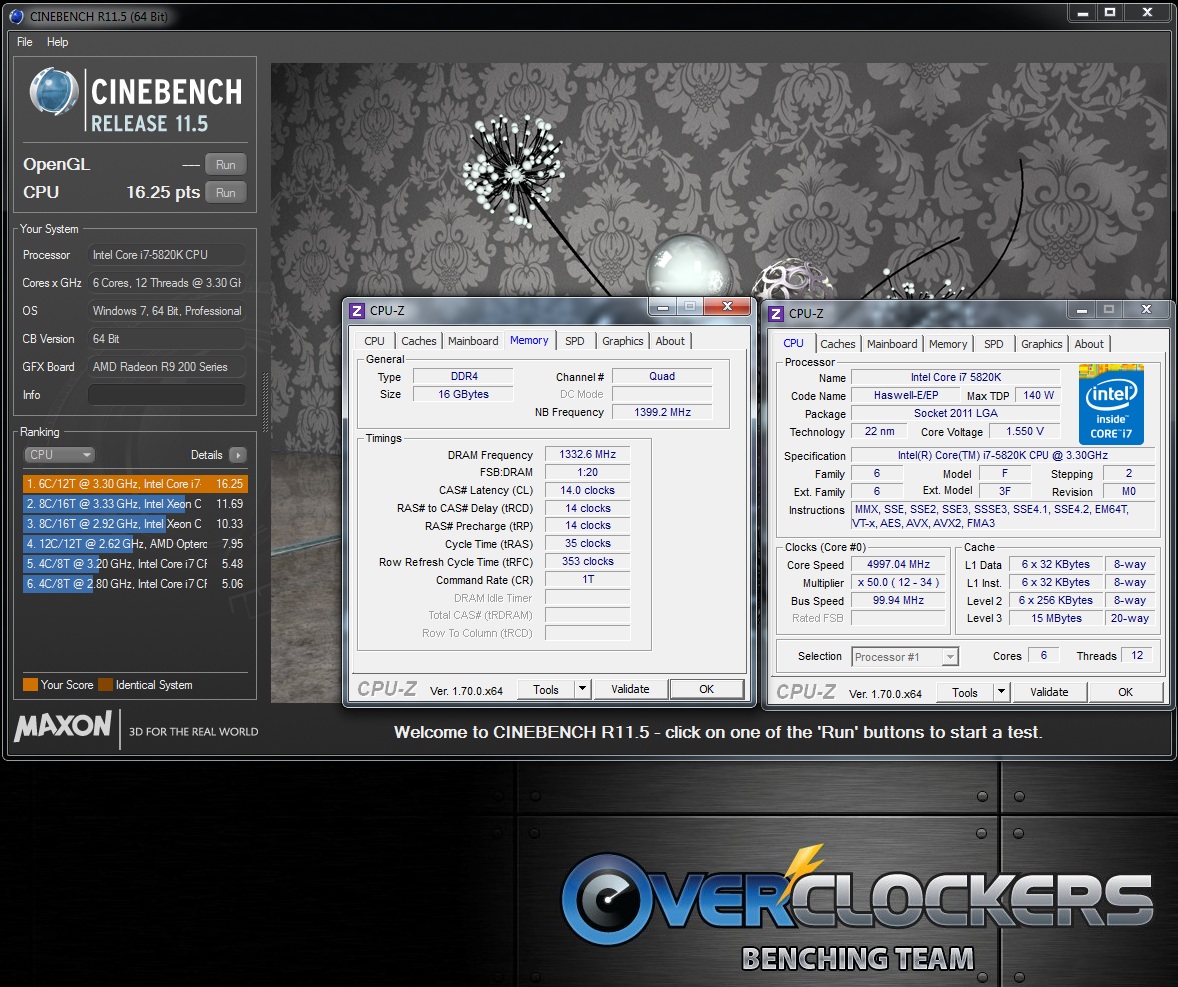Select ranking row 3 8C/16T @ 2.92 GHz Xeon
Screen dimensions: 1178x987
(x=135, y=524)
